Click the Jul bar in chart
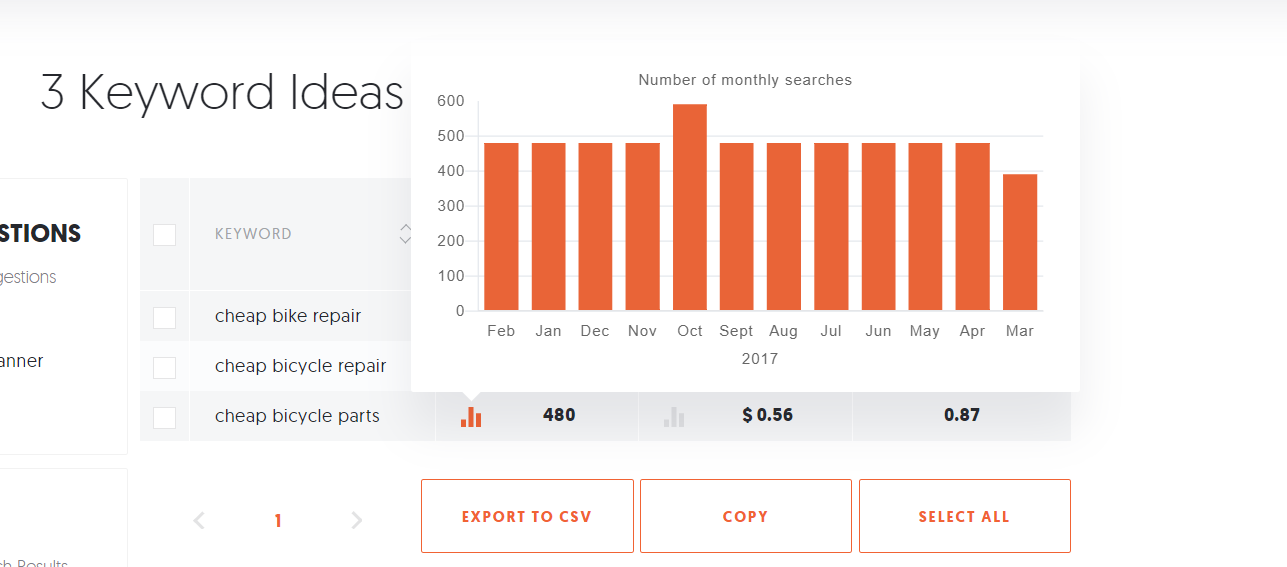 831,227
